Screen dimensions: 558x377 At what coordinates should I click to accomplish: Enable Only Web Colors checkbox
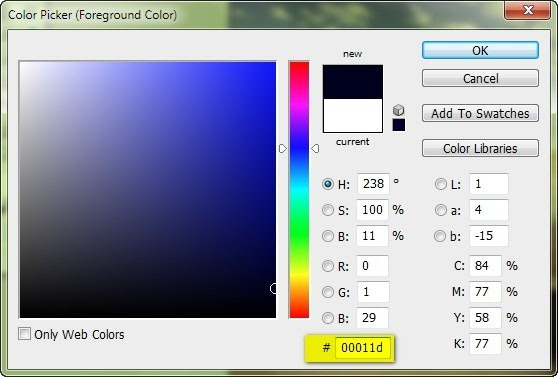click(x=24, y=334)
